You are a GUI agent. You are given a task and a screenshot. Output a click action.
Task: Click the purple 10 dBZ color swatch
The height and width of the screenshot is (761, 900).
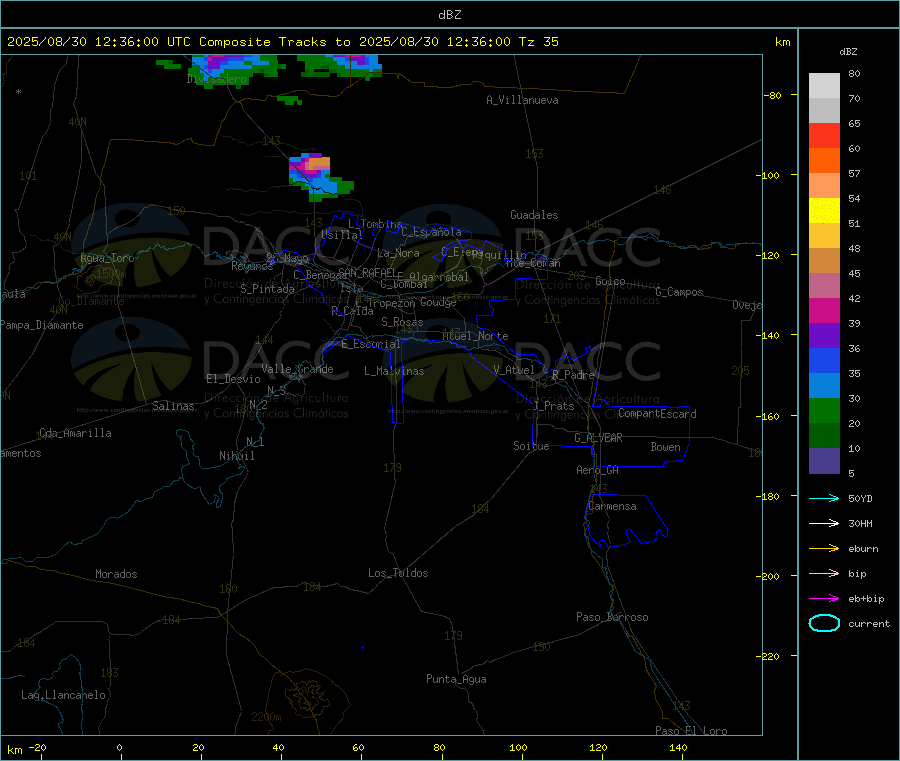pos(824,461)
